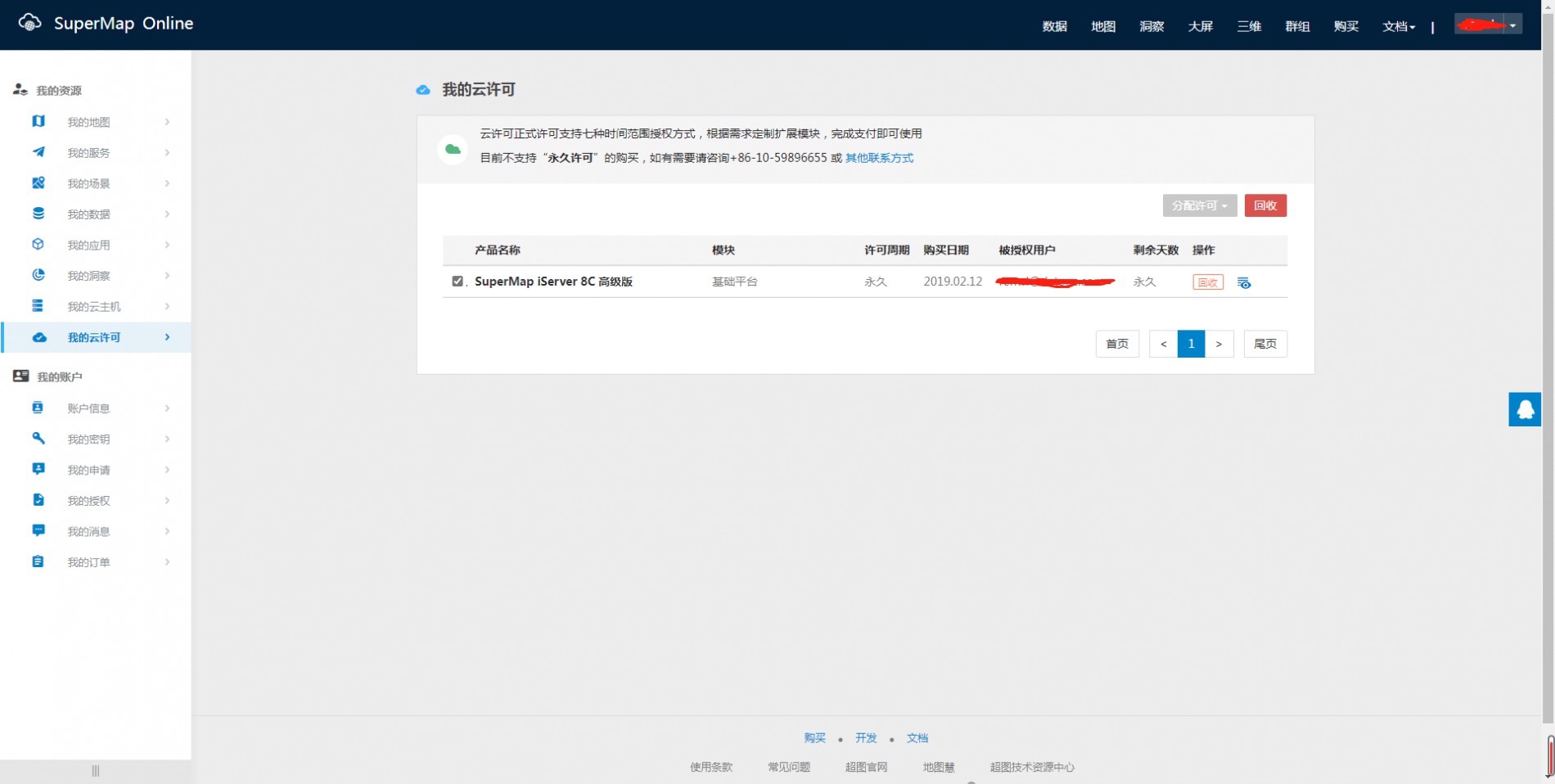Expand the 账户信息 chevron
The width and height of the screenshot is (1555, 784).
(167, 408)
